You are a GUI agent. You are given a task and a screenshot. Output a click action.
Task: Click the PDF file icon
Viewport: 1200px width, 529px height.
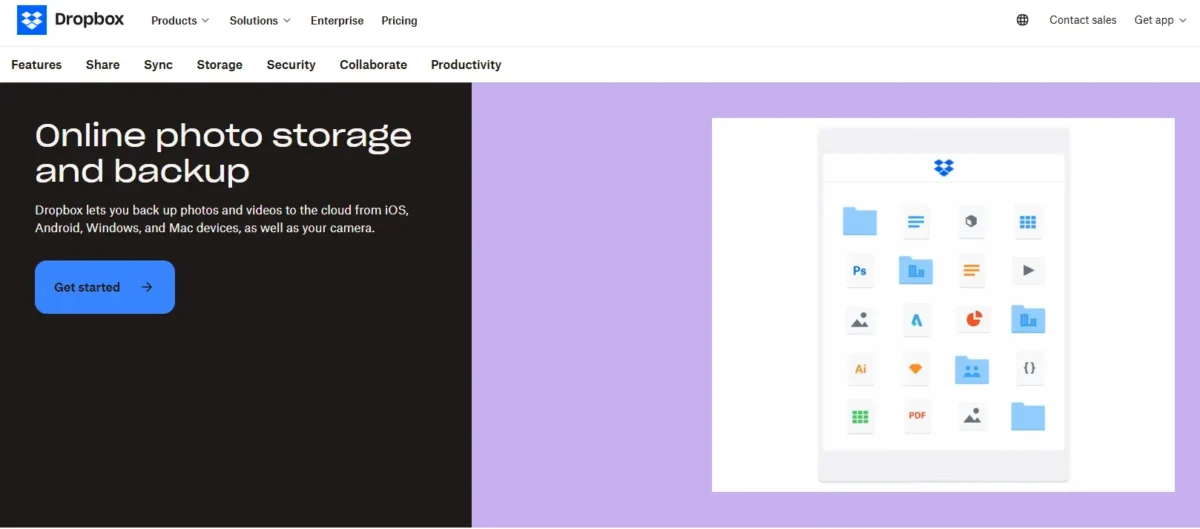click(x=916, y=416)
